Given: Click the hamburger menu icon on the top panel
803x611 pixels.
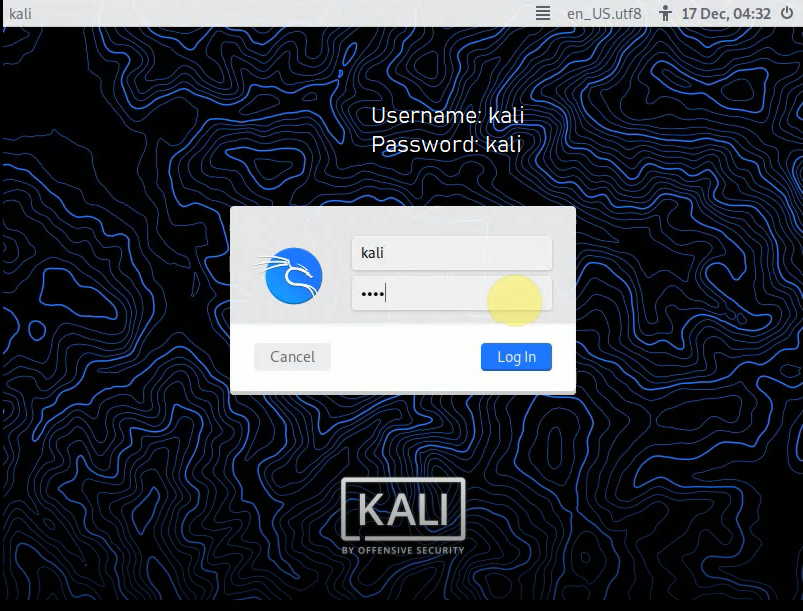Looking at the screenshot, I should (543, 14).
